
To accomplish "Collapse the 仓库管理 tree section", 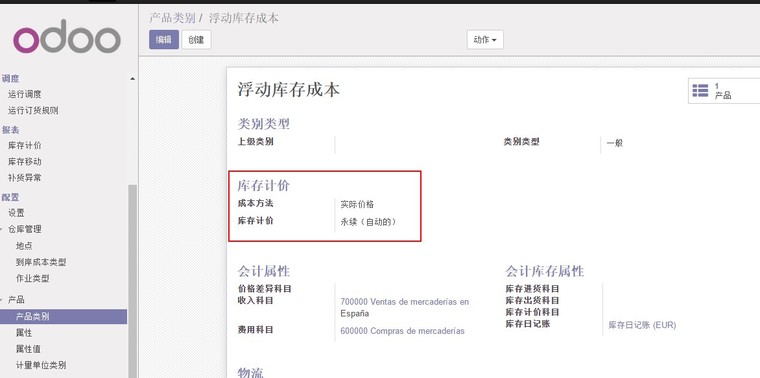I will [1, 230].
